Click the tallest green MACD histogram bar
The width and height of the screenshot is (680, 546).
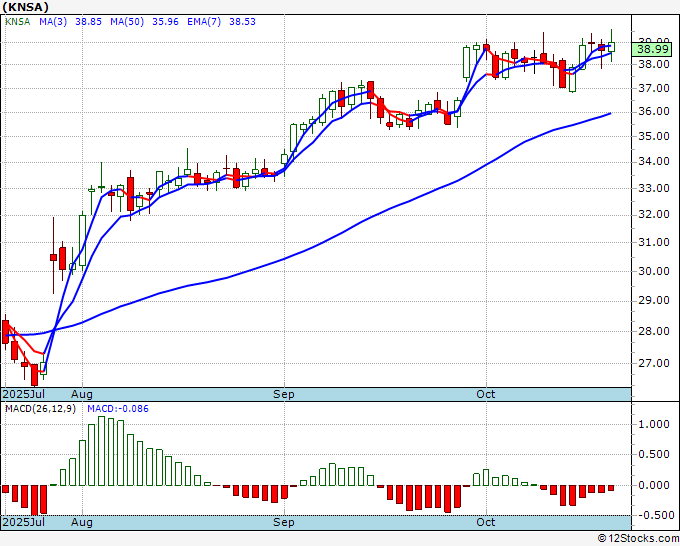click(x=101, y=451)
